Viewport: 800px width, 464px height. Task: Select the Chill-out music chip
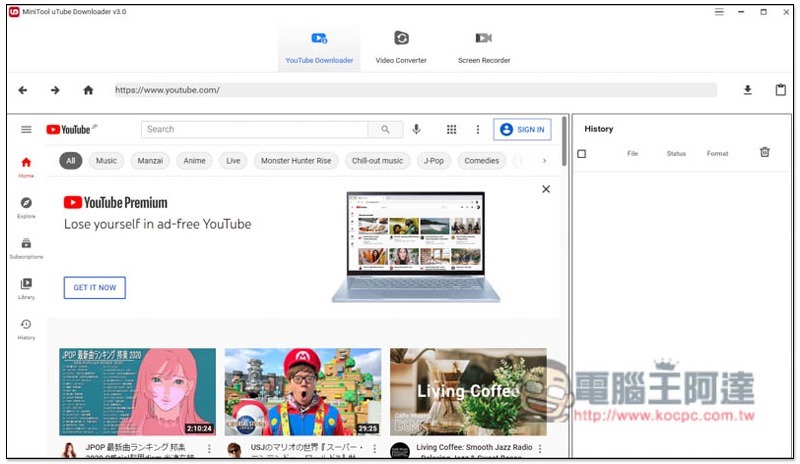(377, 161)
